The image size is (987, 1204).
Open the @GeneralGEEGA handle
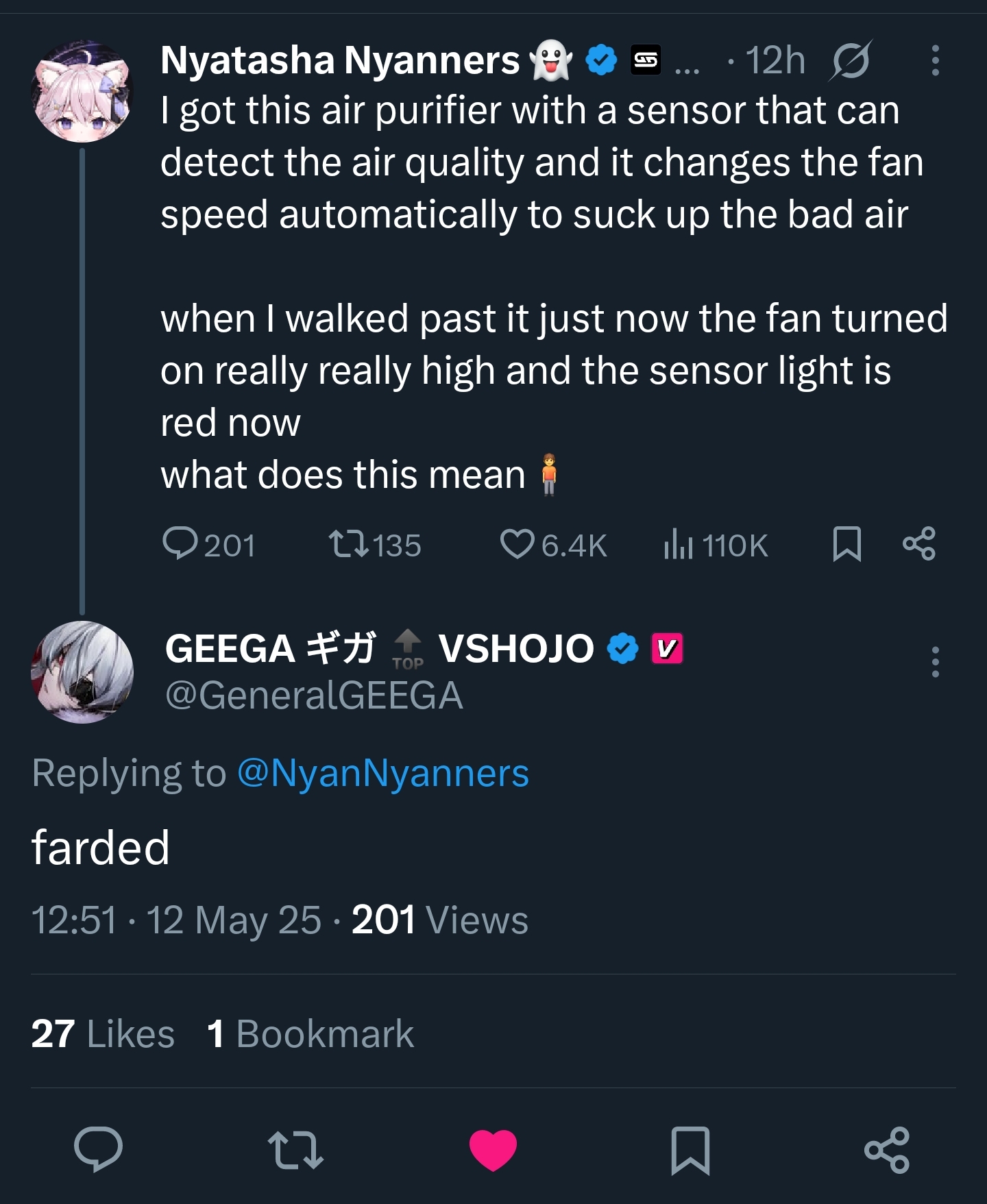314,696
